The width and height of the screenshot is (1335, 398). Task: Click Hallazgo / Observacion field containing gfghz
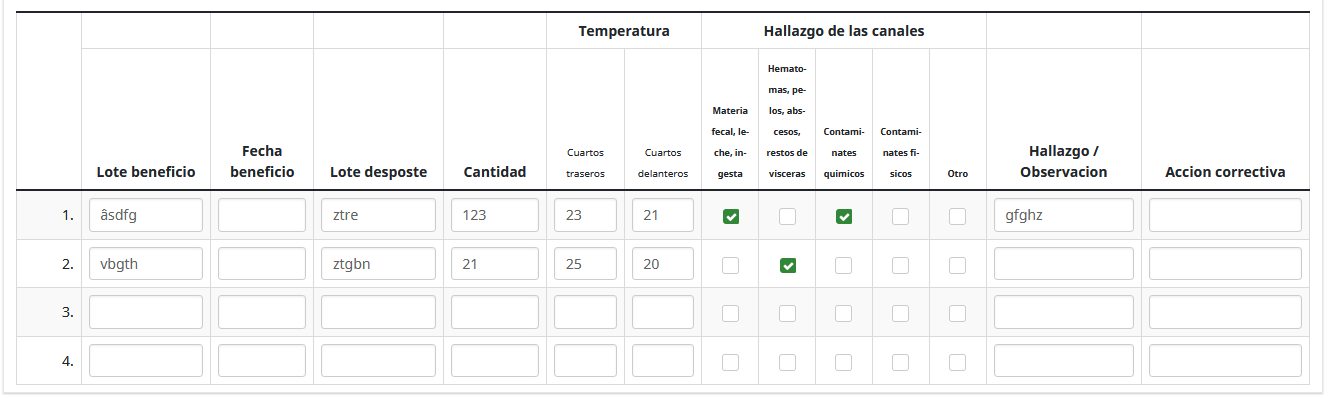(x=1064, y=215)
